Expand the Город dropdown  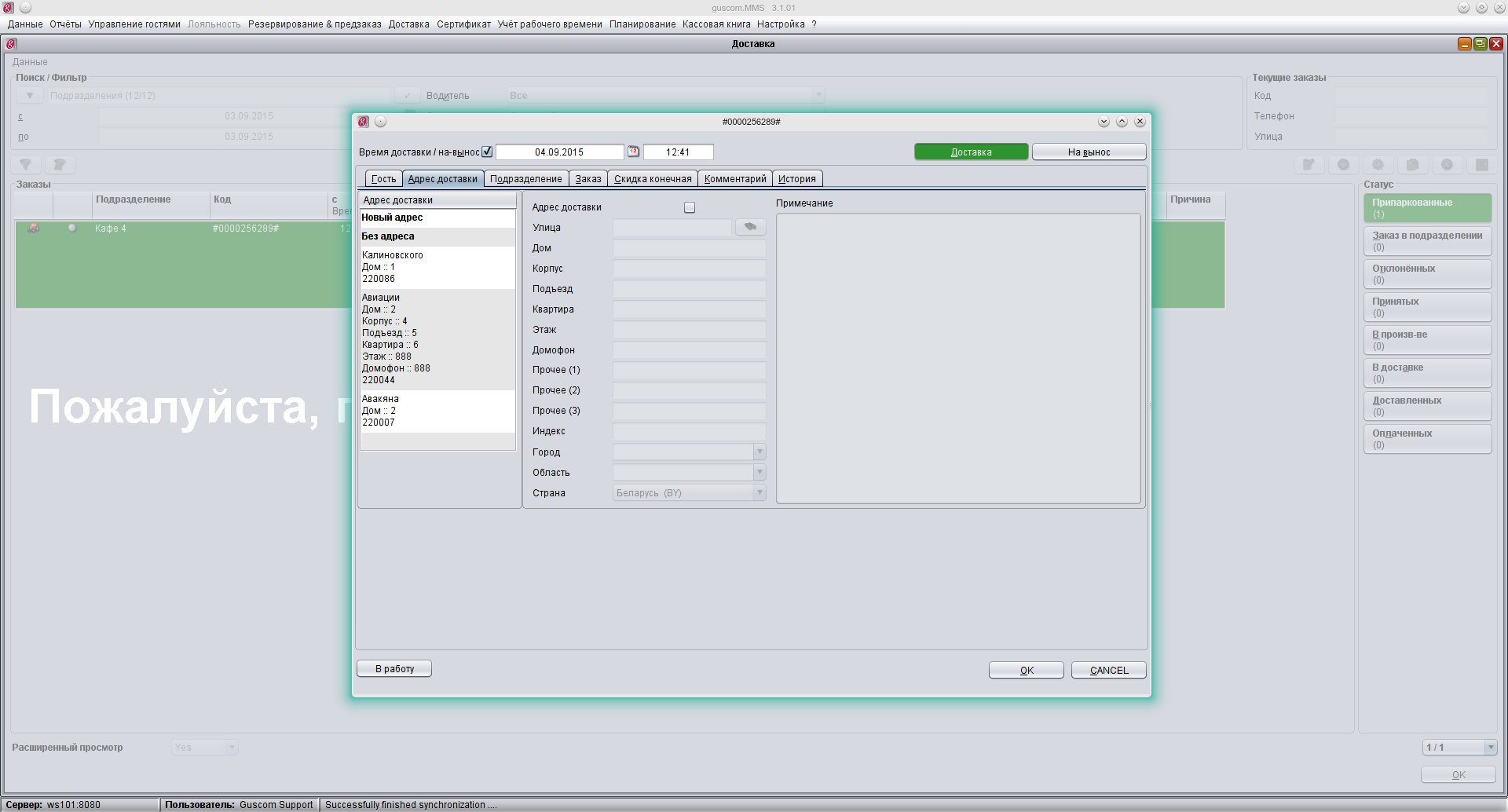pyautogui.click(x=759, y=452)
